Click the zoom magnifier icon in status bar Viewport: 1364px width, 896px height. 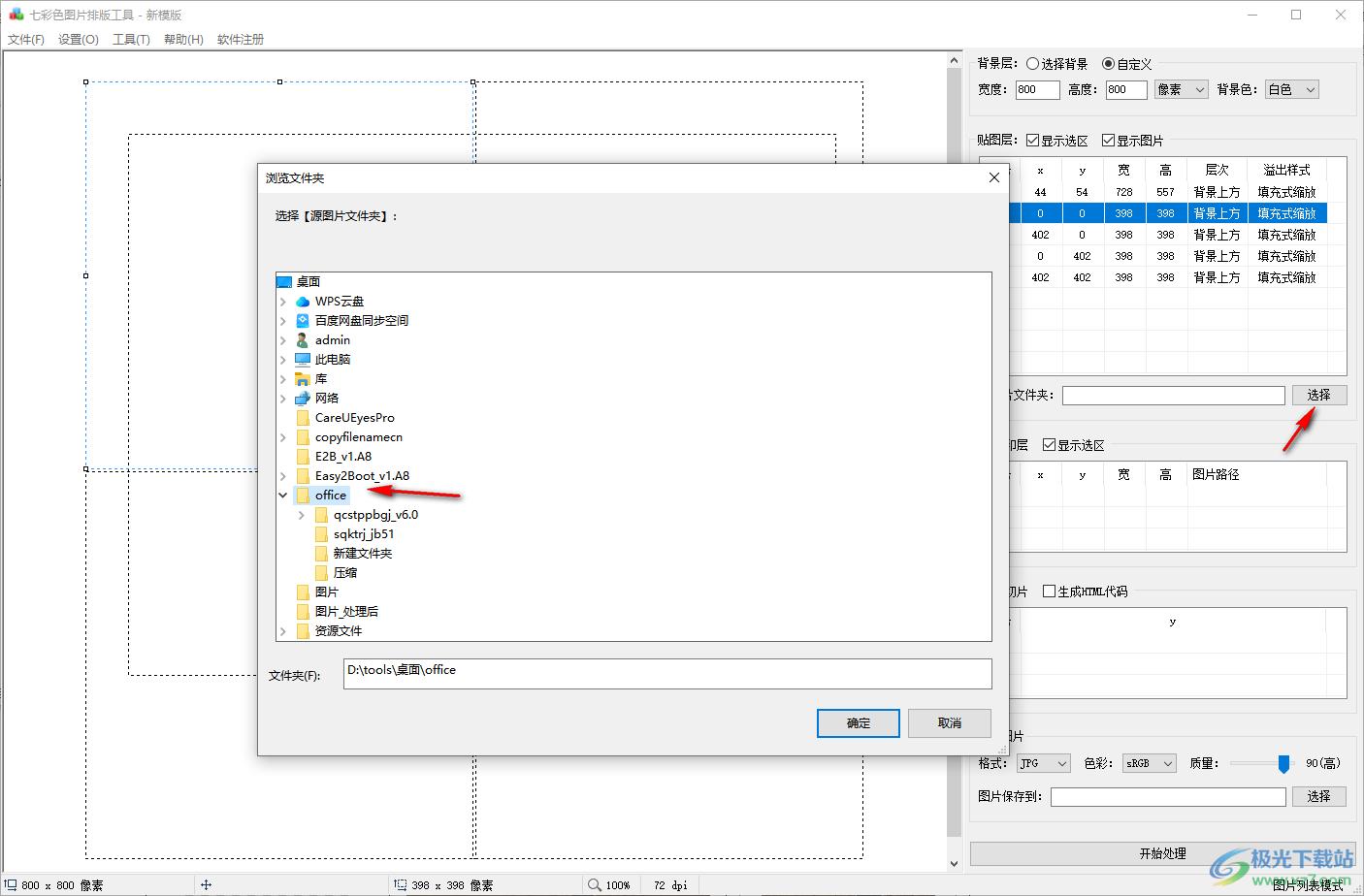click(x=594, y=884)
